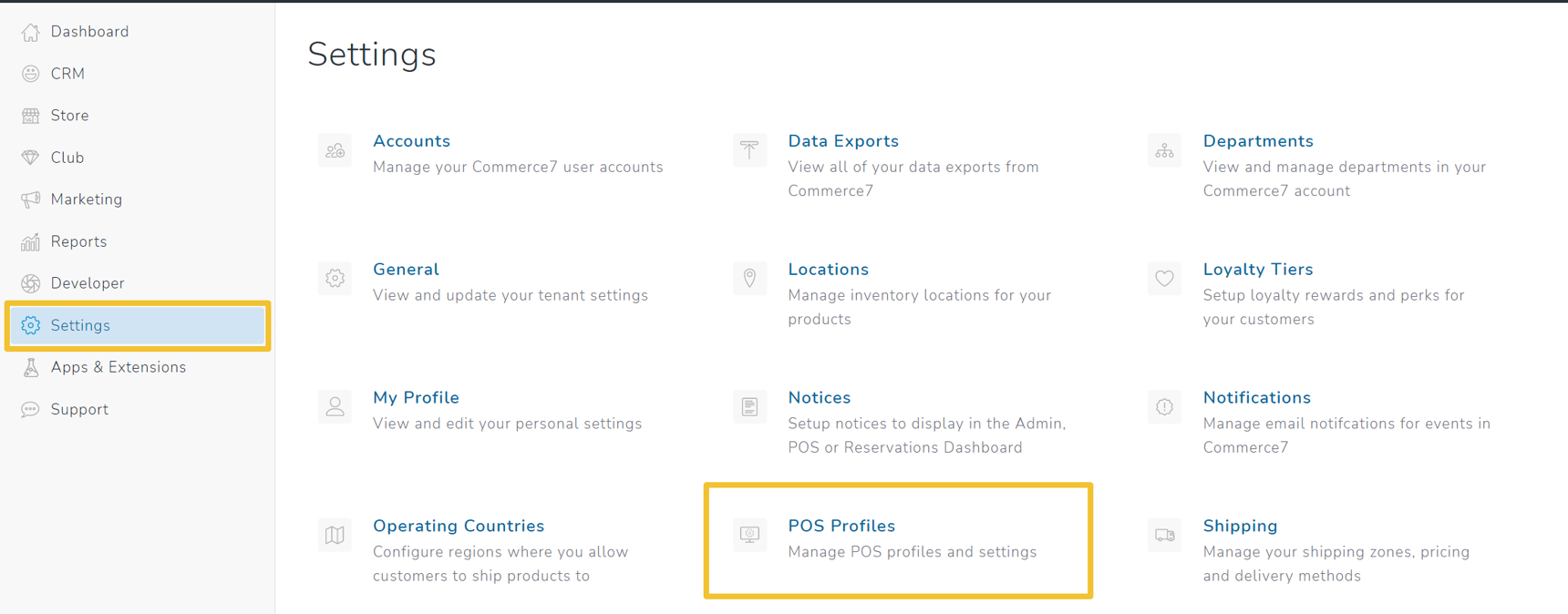1568x614 pixels.
Task: Open Dashboard in the sidebar
Action: click(x=89, y=32)
